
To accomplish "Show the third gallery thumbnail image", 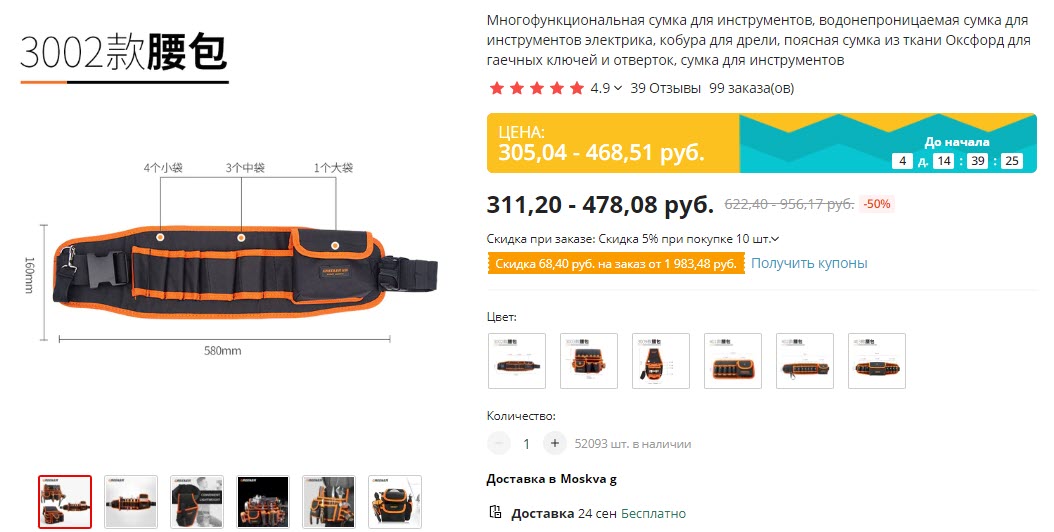I will [197, 502].
